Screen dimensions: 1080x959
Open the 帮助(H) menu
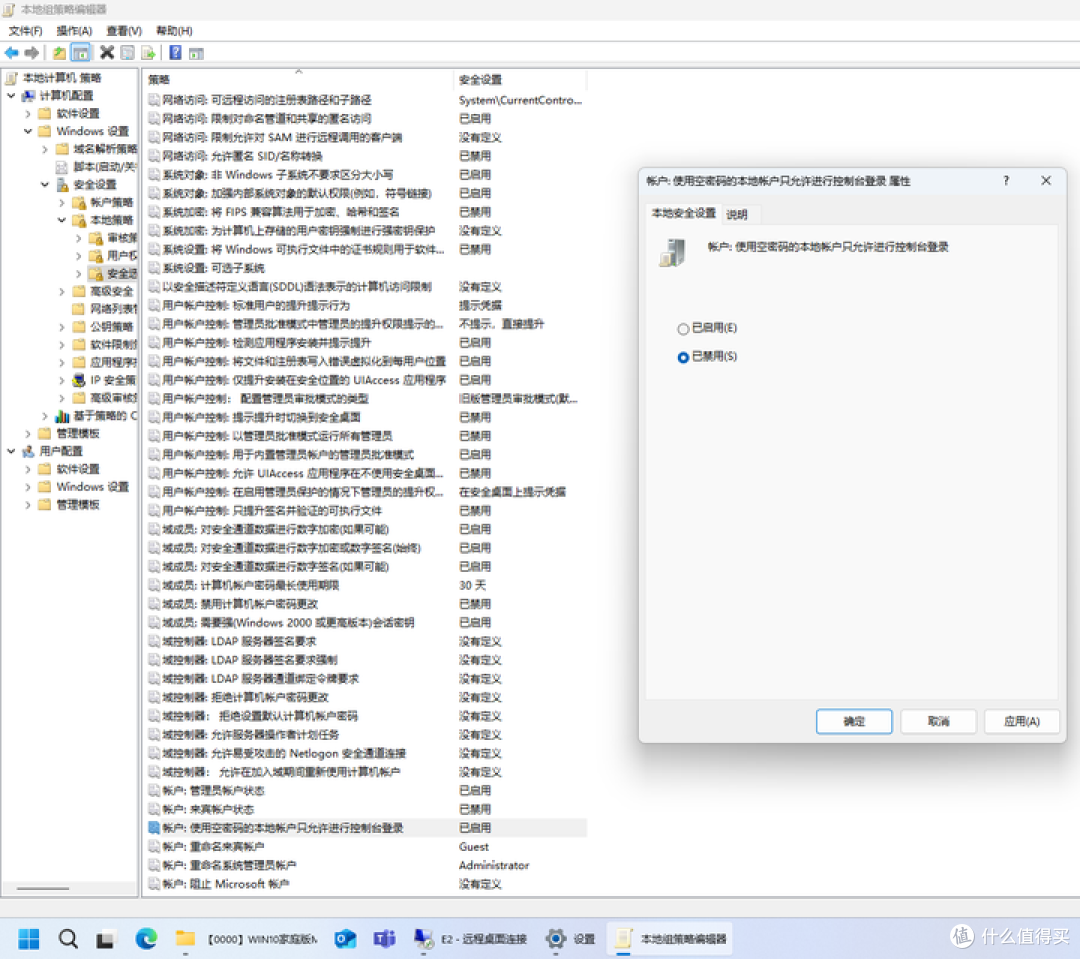(174, 31)
